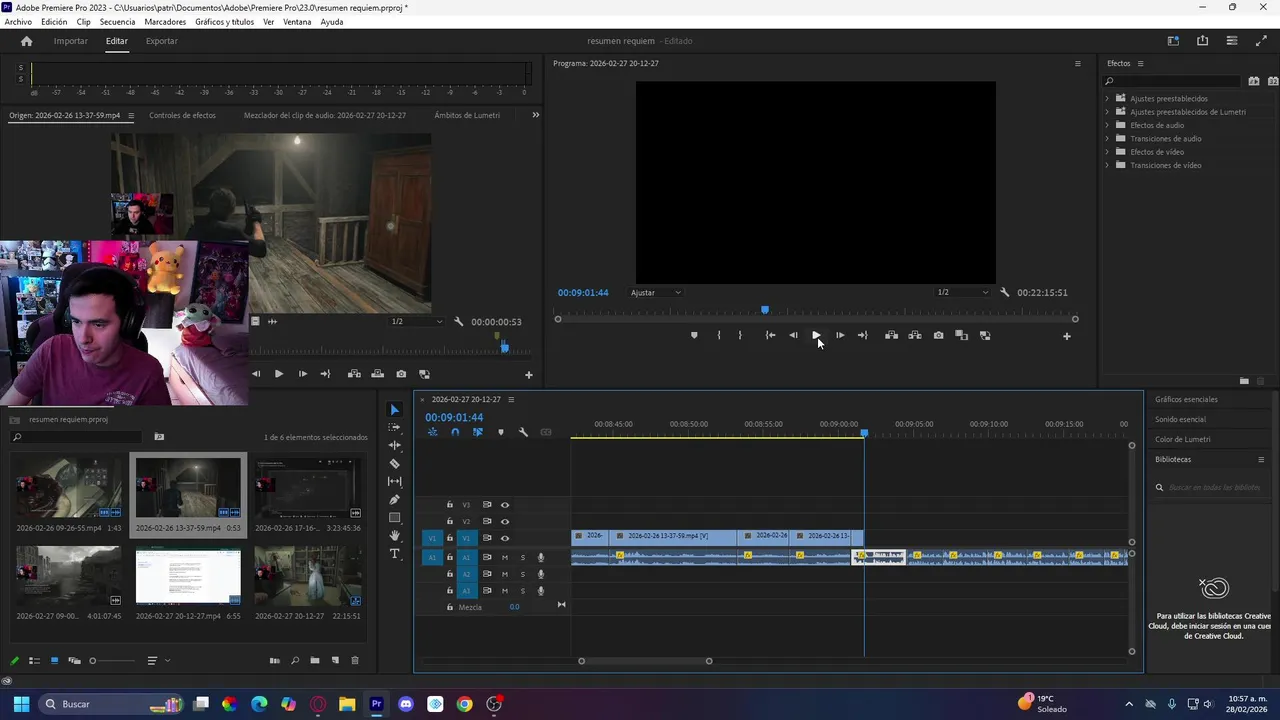Solo audio track A2
Image resolution: width=1280 pixels, height=720 pixels.
pos(522,574)
